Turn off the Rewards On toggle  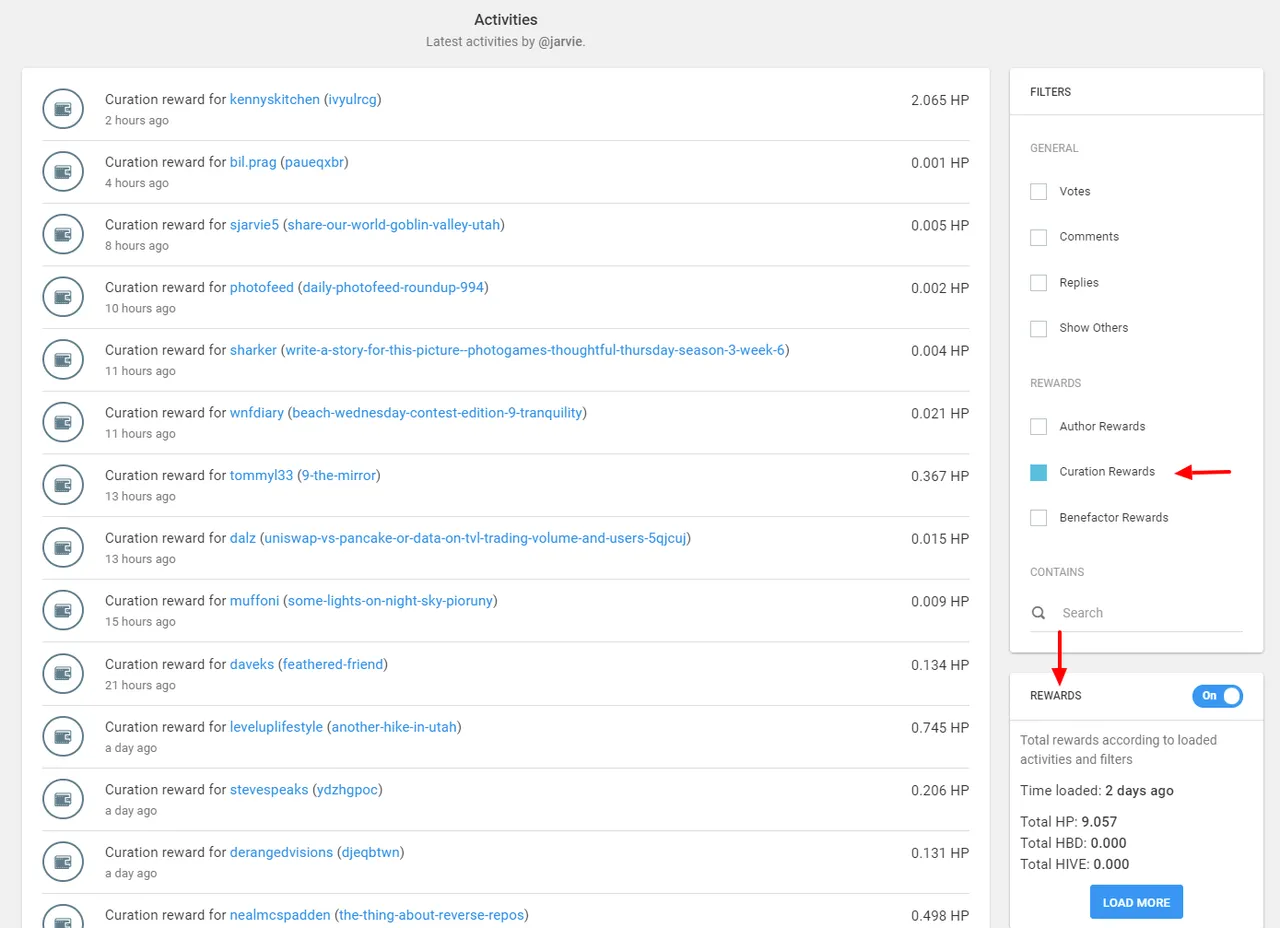coord(1217,696)
